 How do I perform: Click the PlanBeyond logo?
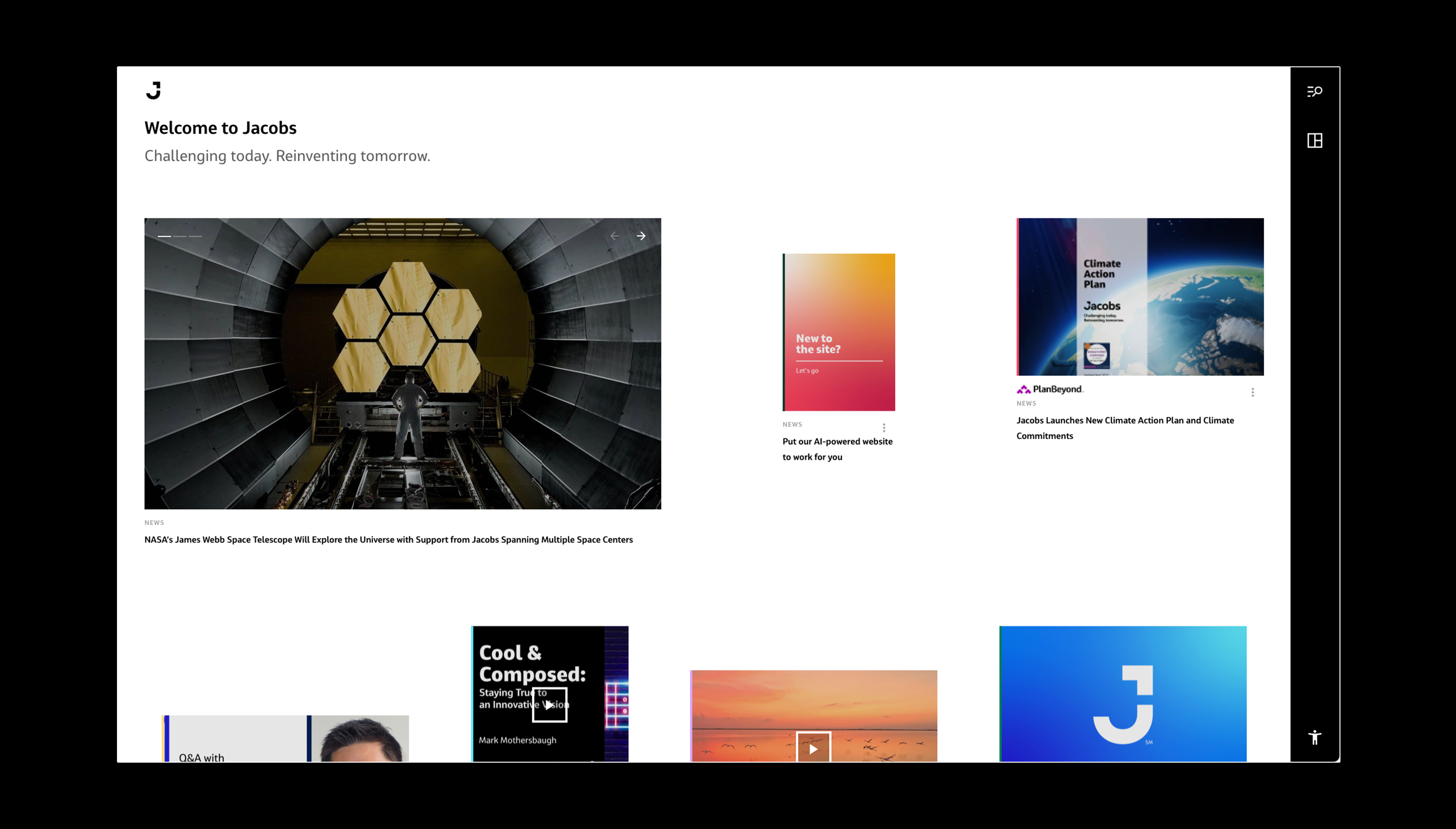[x=1050, y=389]
